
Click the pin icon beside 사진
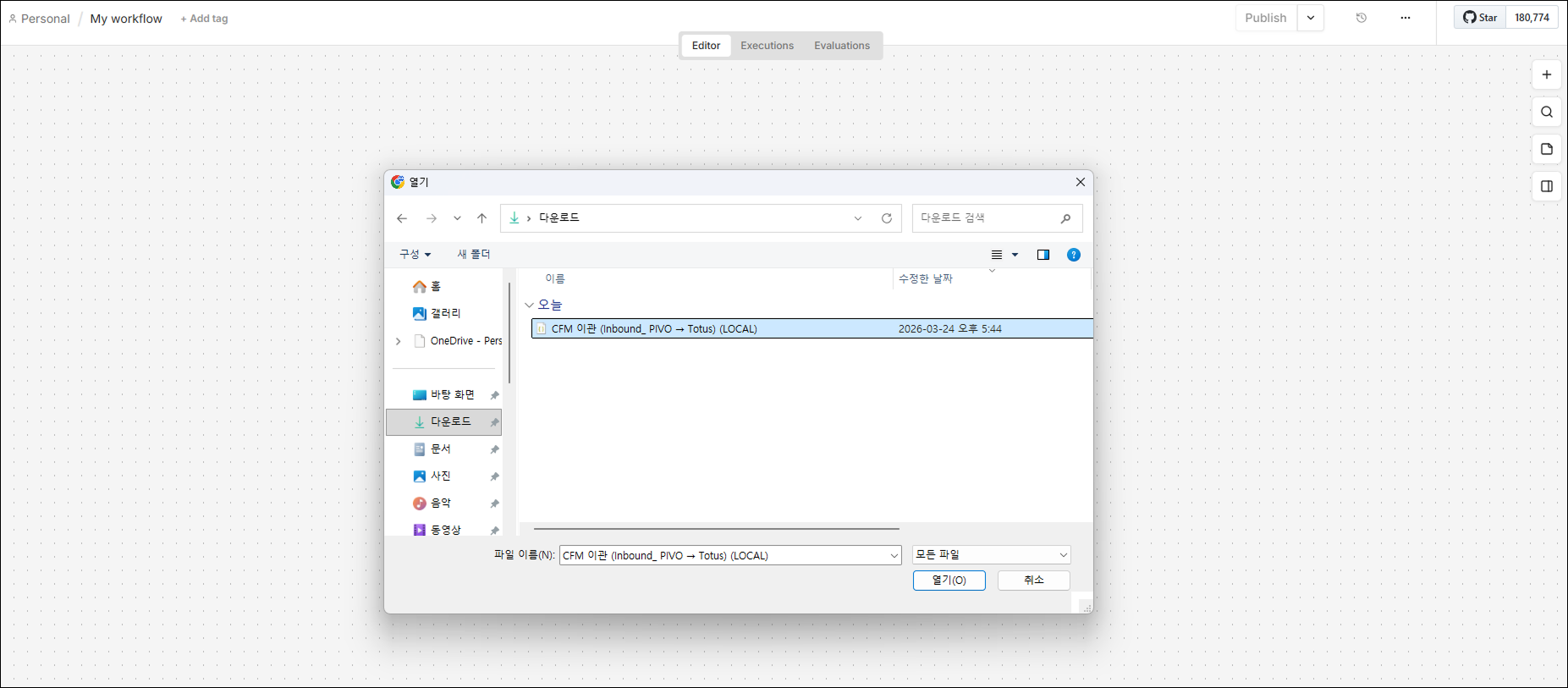pyautogui.click(x=494, y=476)
